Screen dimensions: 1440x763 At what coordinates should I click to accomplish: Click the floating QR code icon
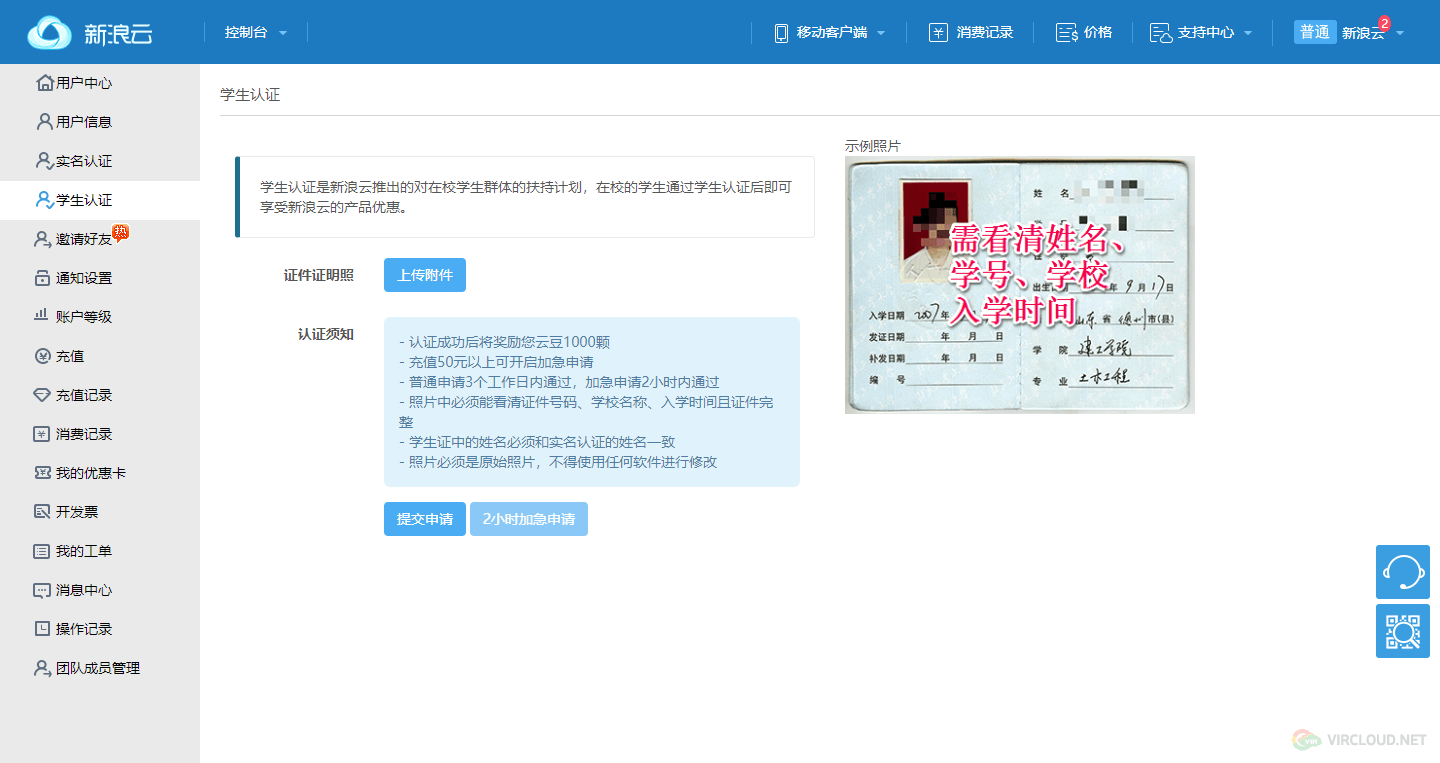[1402, 632]
